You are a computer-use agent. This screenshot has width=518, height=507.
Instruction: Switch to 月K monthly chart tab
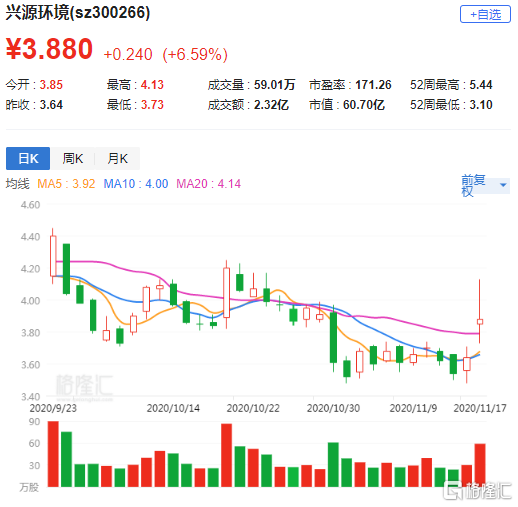click(x=117, y=158)
